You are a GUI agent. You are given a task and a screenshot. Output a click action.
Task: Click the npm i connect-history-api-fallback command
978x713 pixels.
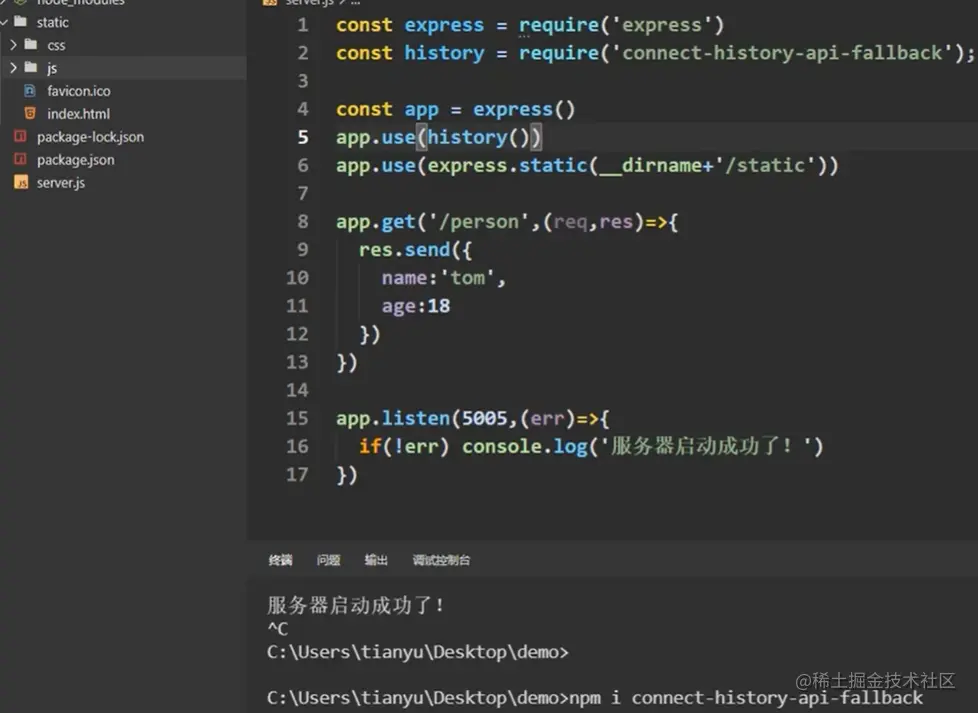pyautogui.click(x=746, y=697)
